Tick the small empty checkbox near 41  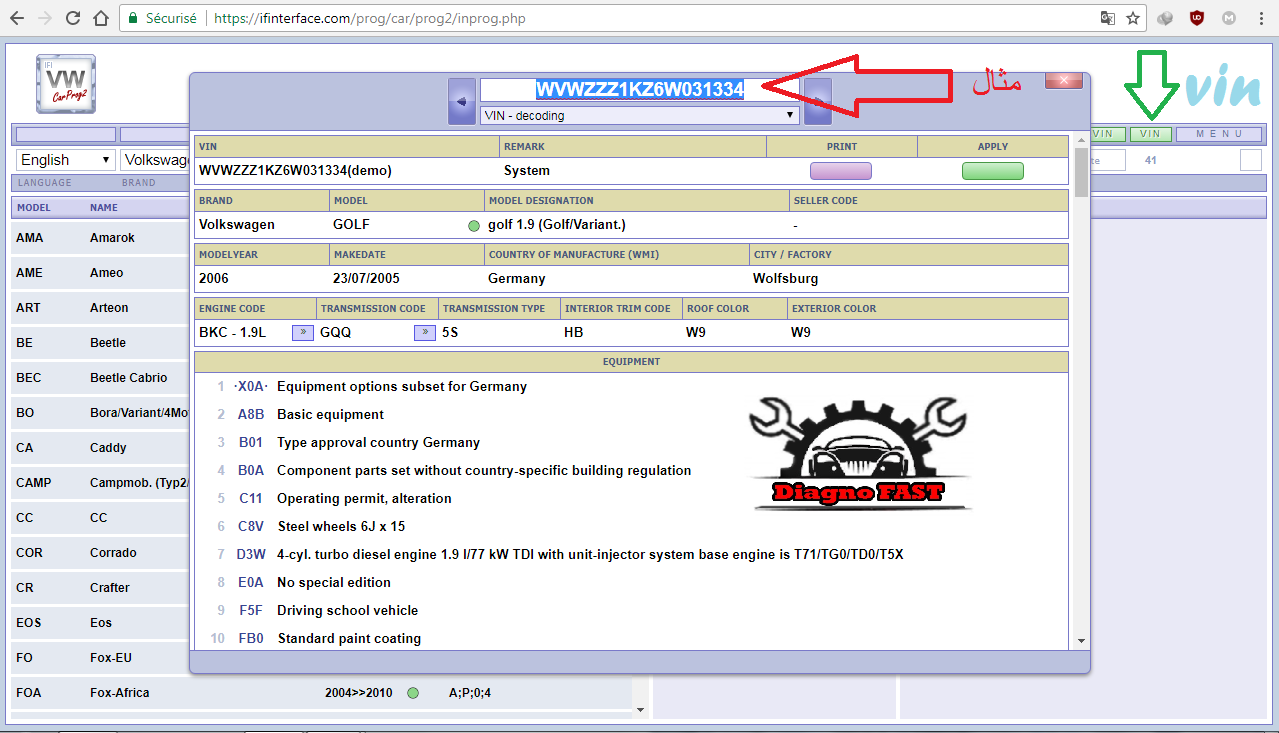pyautogui.click(x=1251, y=160)
